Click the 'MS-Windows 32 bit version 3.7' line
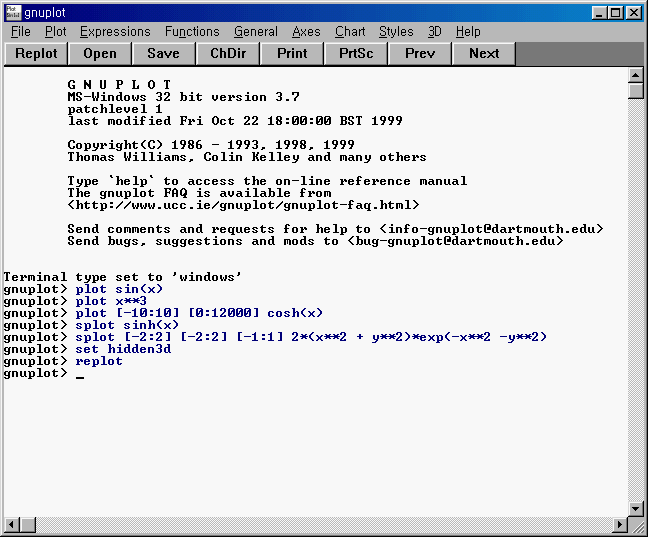 pyautogui.click(x=183, y=97)
